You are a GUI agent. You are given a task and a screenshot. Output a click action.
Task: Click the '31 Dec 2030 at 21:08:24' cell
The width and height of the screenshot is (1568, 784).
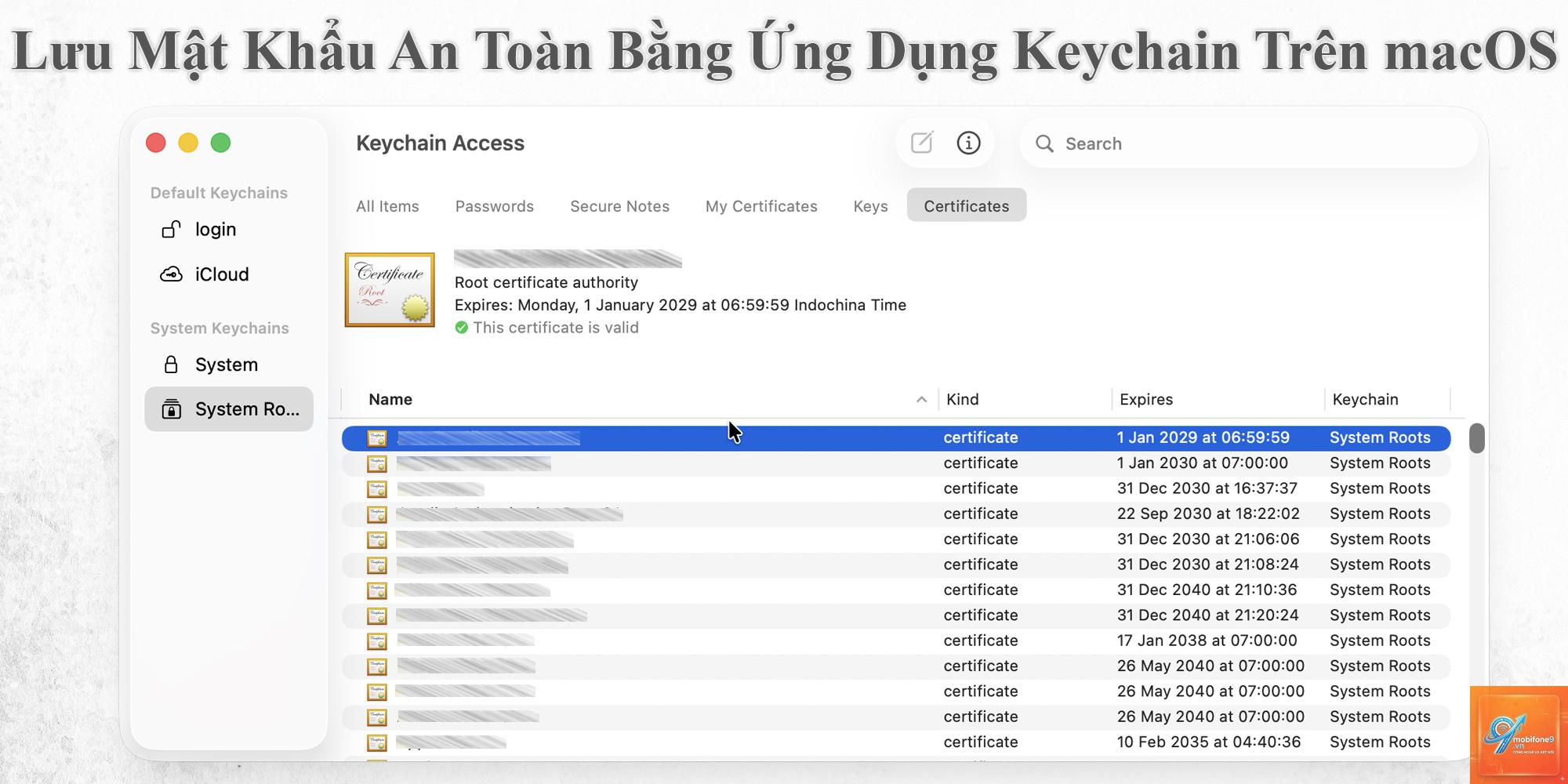pyautogui.click(x=1207, y=564)
